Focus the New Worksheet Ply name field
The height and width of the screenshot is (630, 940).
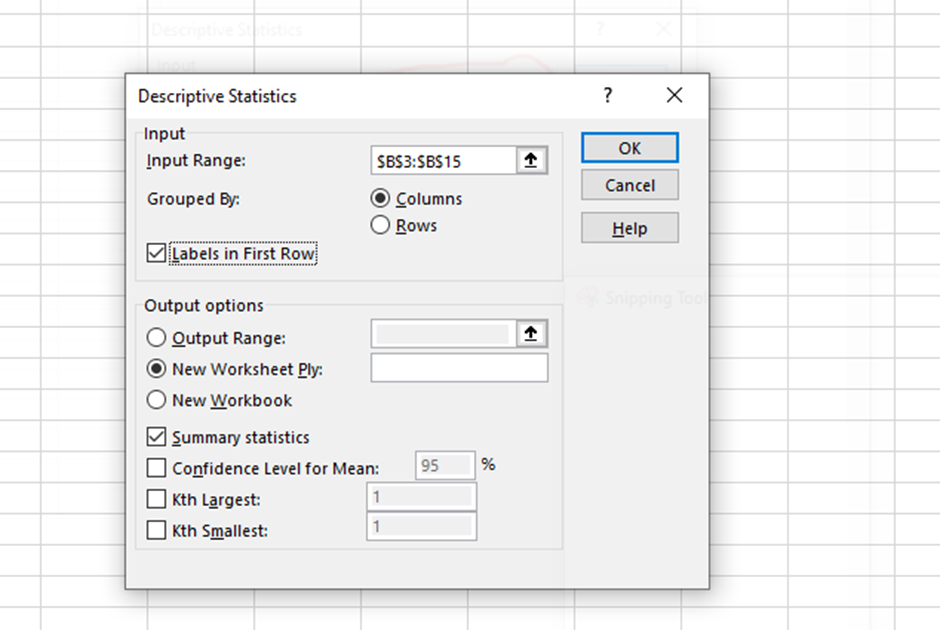coord(459,368)
